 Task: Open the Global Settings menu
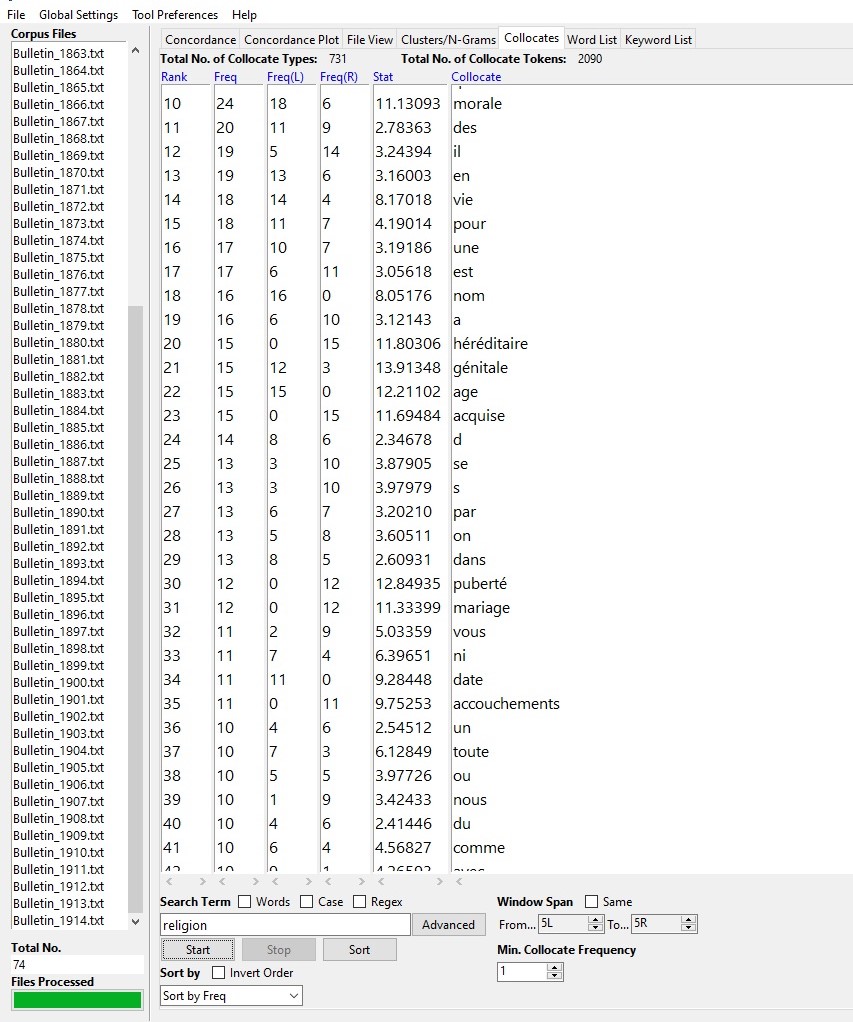(x=78, y=15)
